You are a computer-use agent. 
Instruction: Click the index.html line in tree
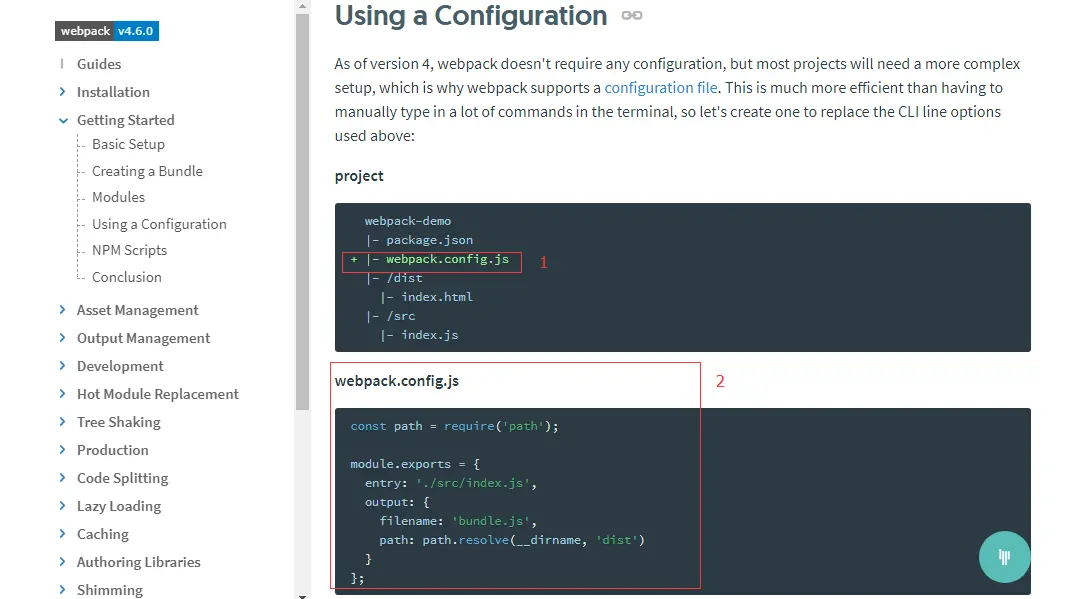[x=427, y=297]
